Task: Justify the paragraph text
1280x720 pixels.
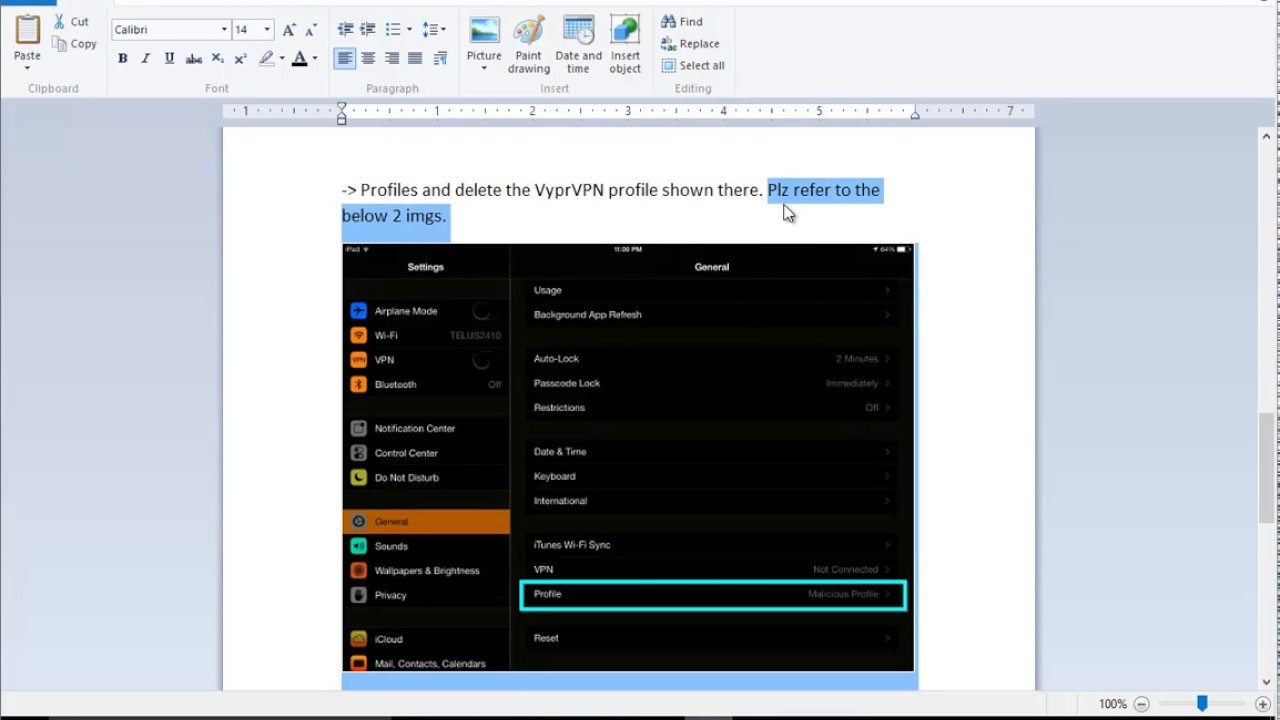Action: 415,59
